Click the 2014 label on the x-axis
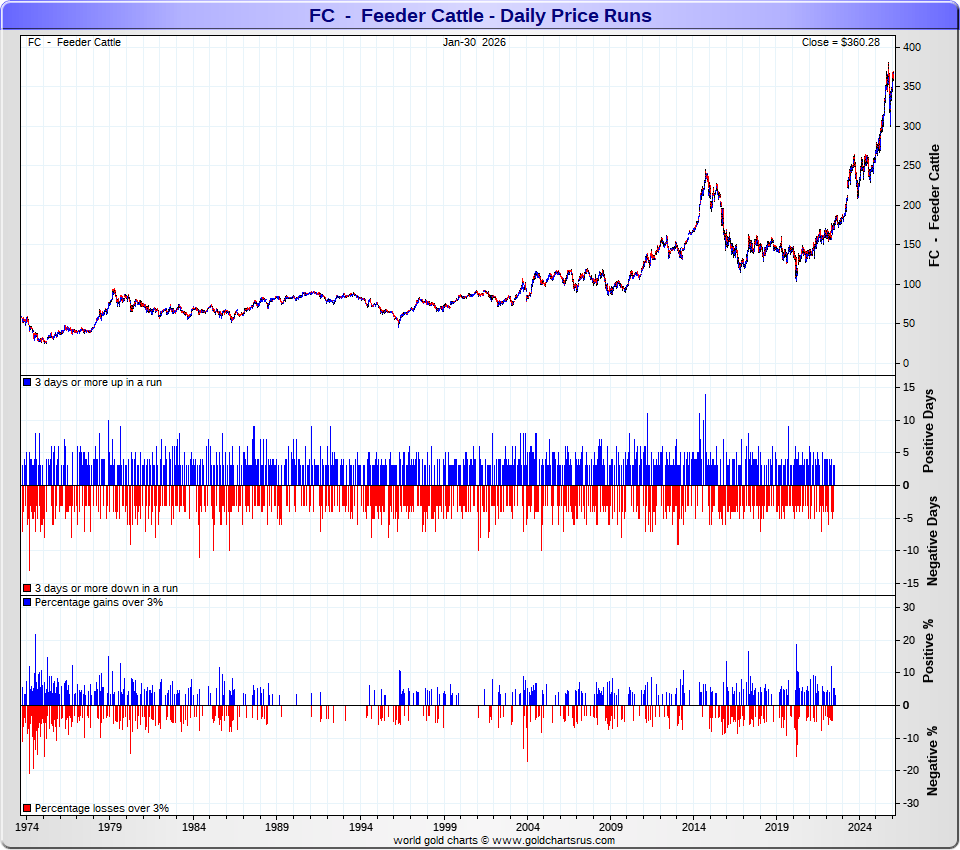 (694, 827)
